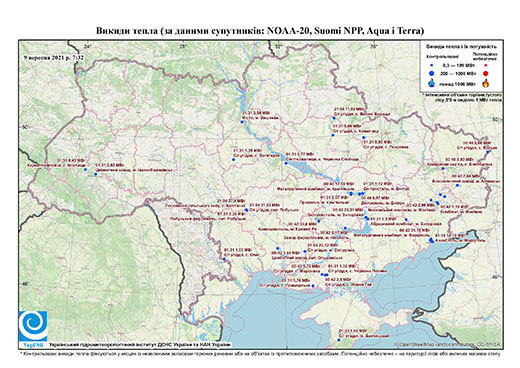This screenshot has height=368, width=520.
Task: Click the large blue circle legend marker
Action: click(432, 73)
